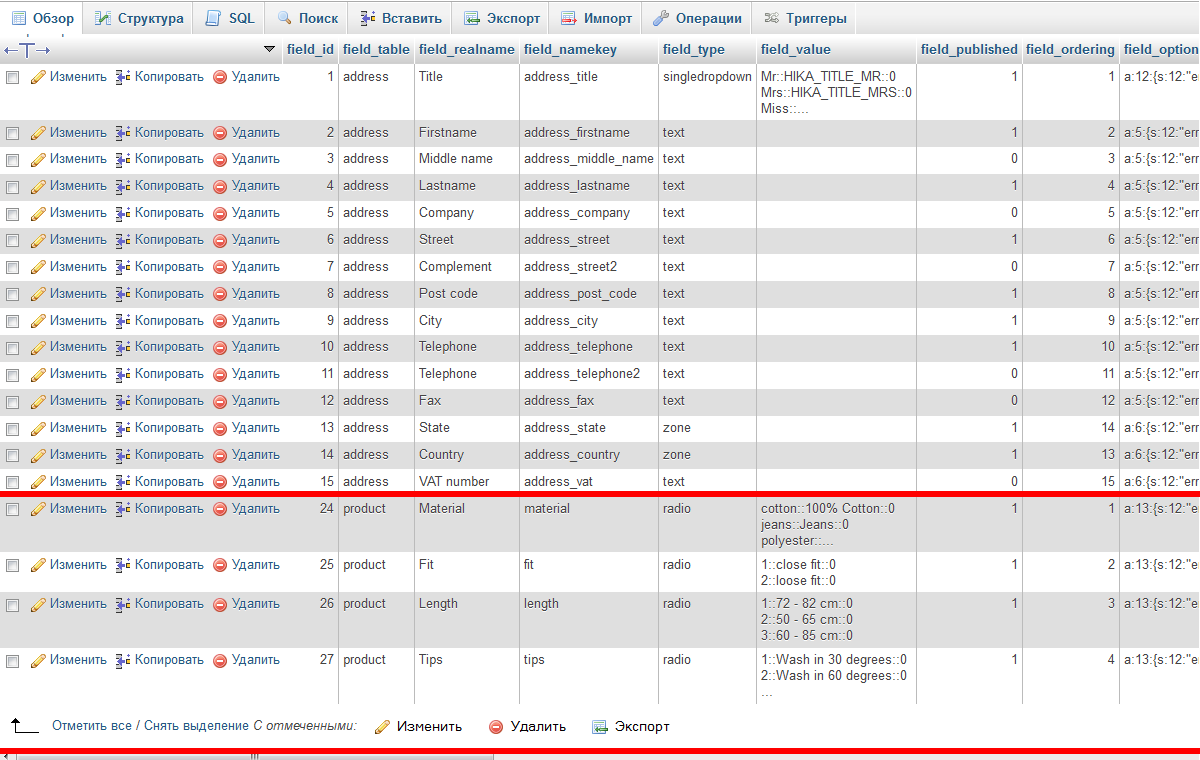Click the pencil icon in Country row
Viewport: 1200px width, 760px height.
[39, 455]
